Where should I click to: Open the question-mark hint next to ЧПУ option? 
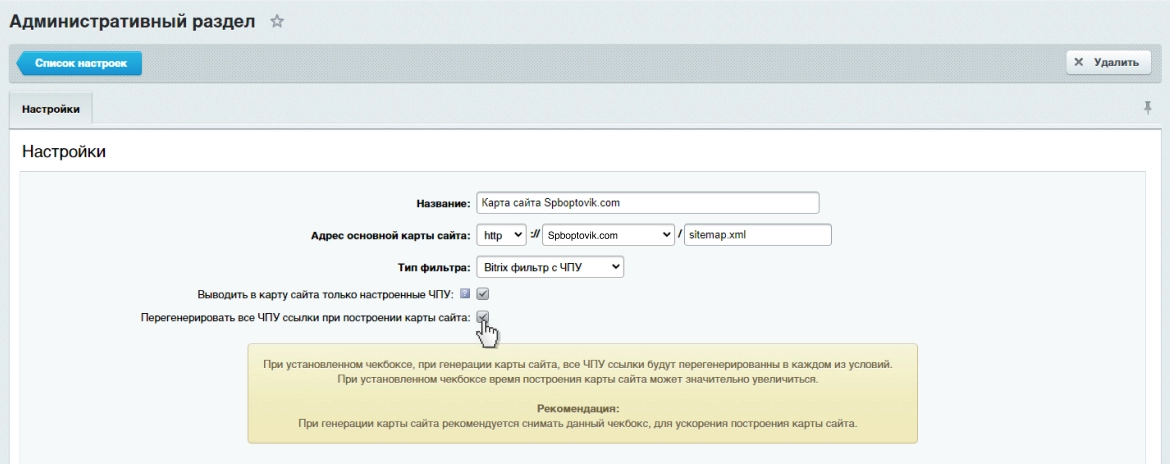pos(465,294)
